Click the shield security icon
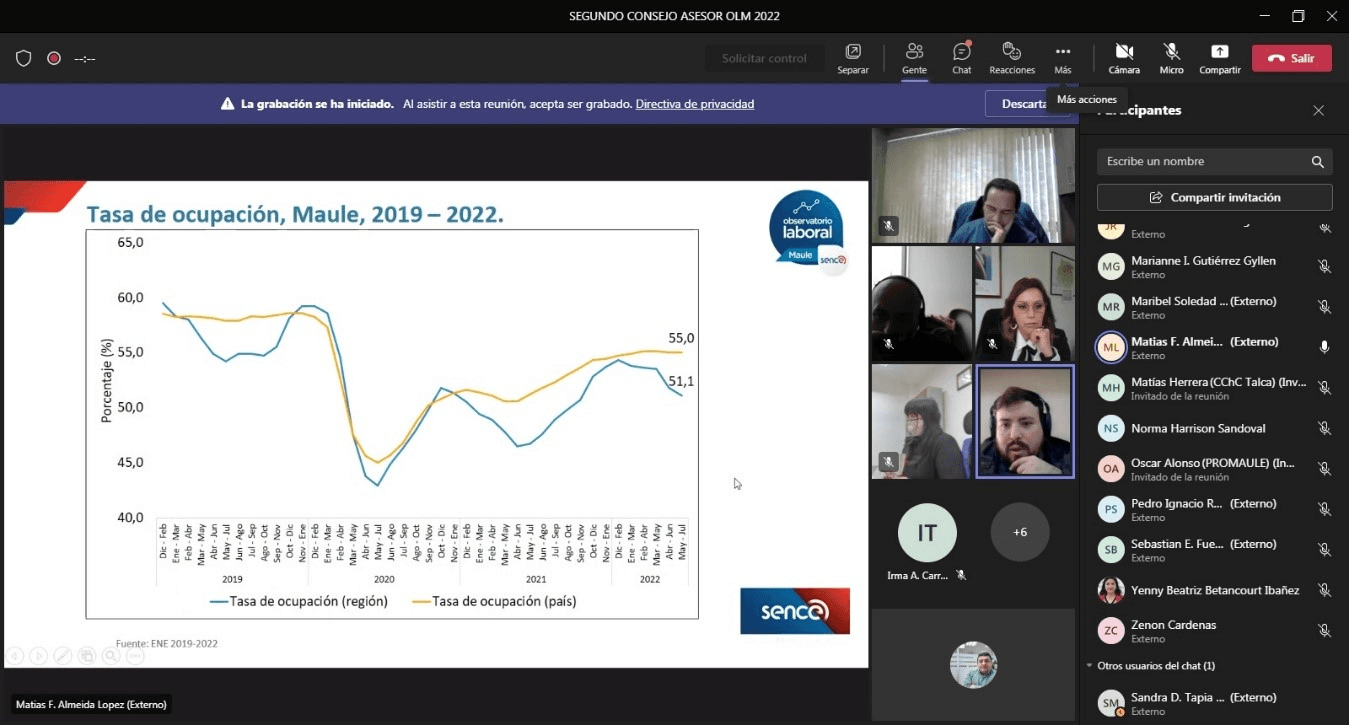The width and height of the screenshot is (1349, 725). (x=24, y=58)
